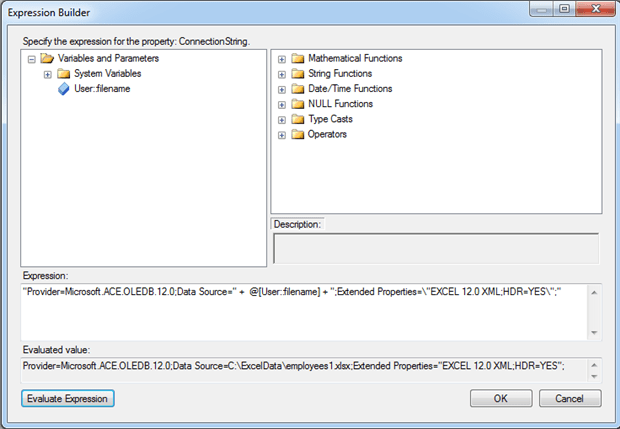Click Expression box scrollbar down arrow
The image size is (620, 429).
[x=594, y=333]
